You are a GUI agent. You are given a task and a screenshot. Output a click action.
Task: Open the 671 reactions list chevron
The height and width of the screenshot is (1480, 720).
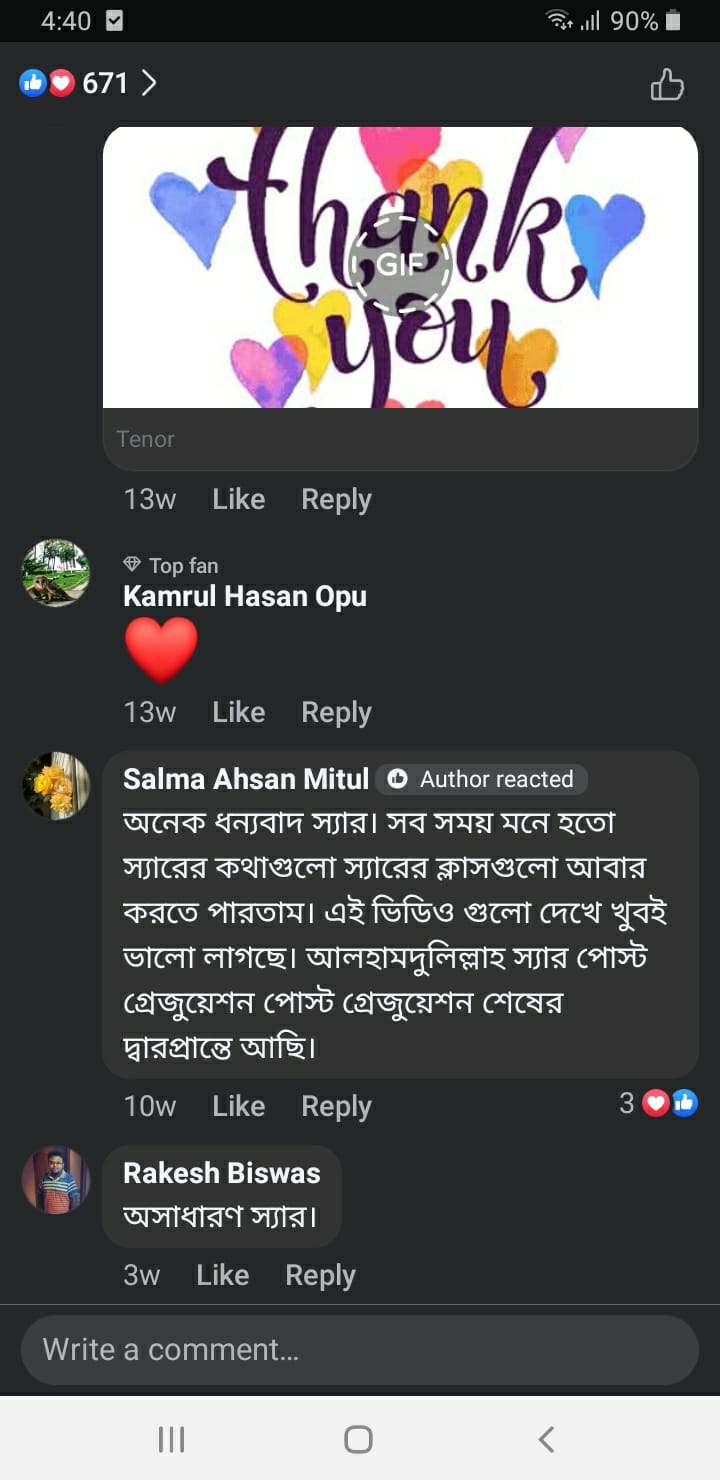click(x=149, y=83)
